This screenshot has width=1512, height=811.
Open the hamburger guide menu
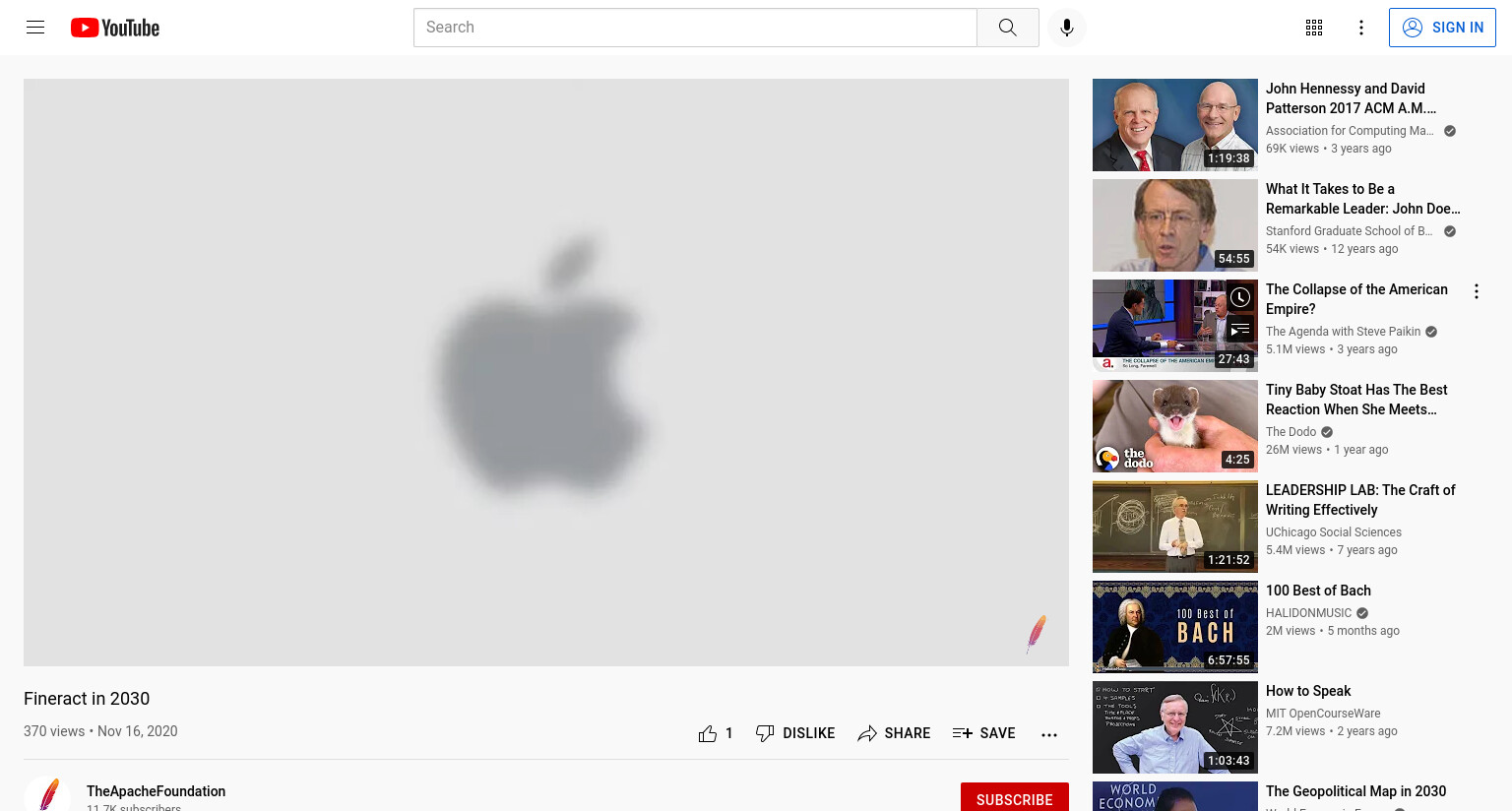click(x=35, y=28)
